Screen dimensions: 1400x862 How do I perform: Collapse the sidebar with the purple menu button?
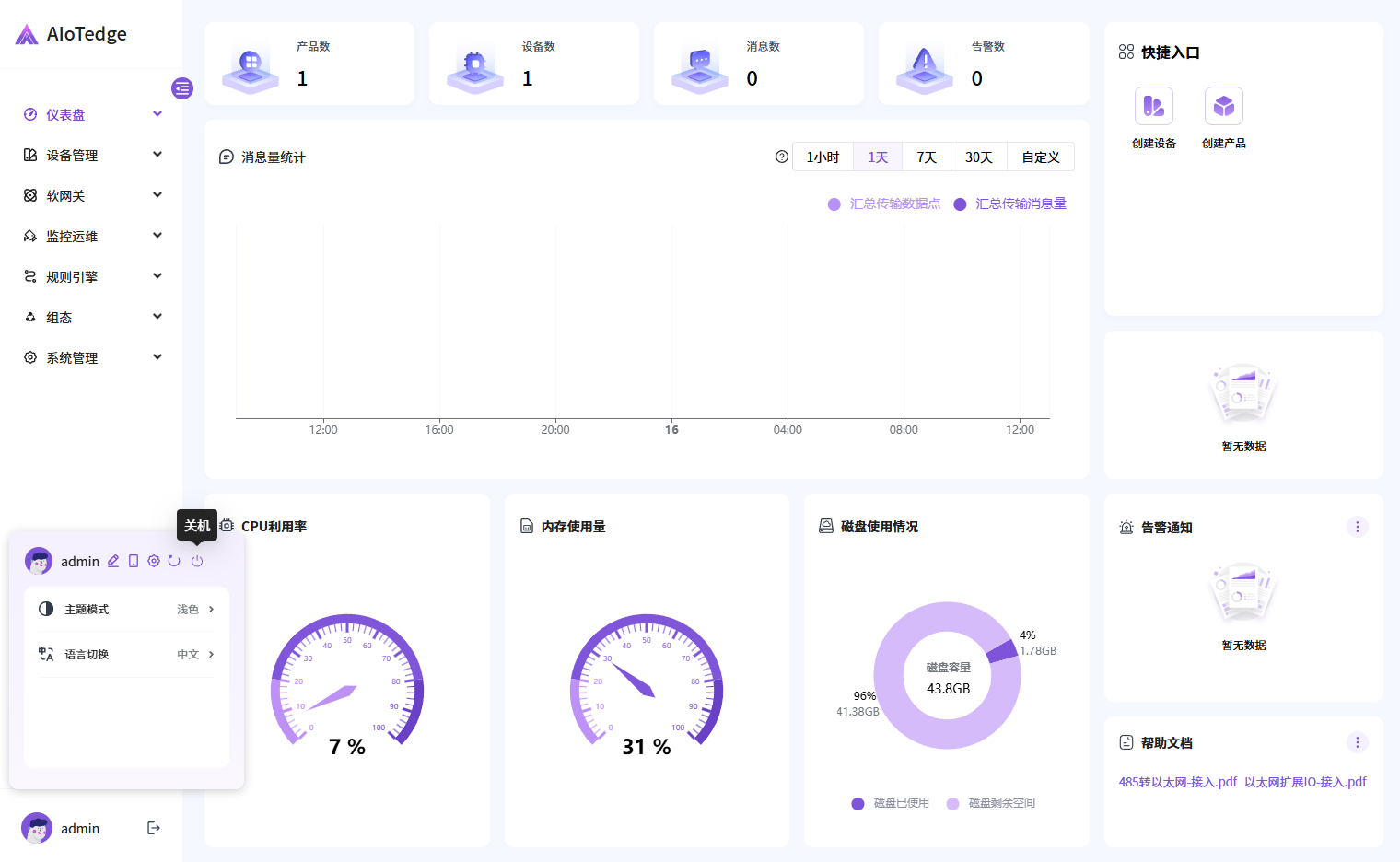click(x=182, y=88)
